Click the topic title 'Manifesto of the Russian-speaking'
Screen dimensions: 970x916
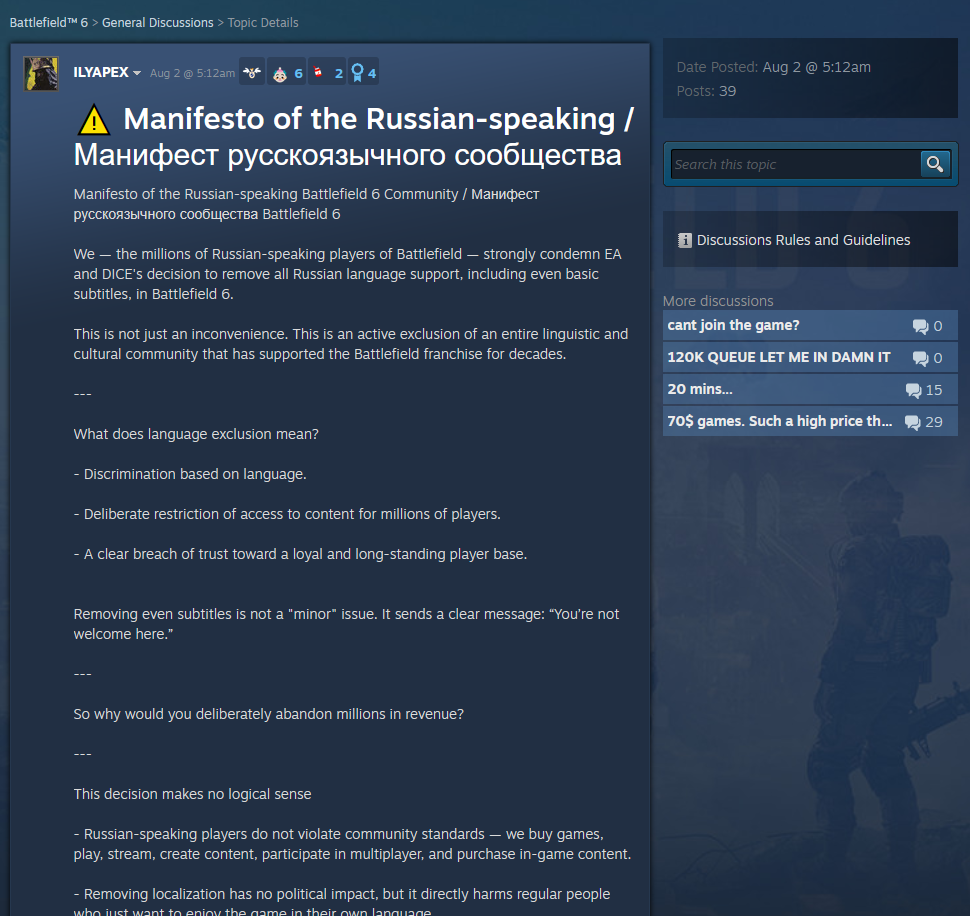[354, 136]
